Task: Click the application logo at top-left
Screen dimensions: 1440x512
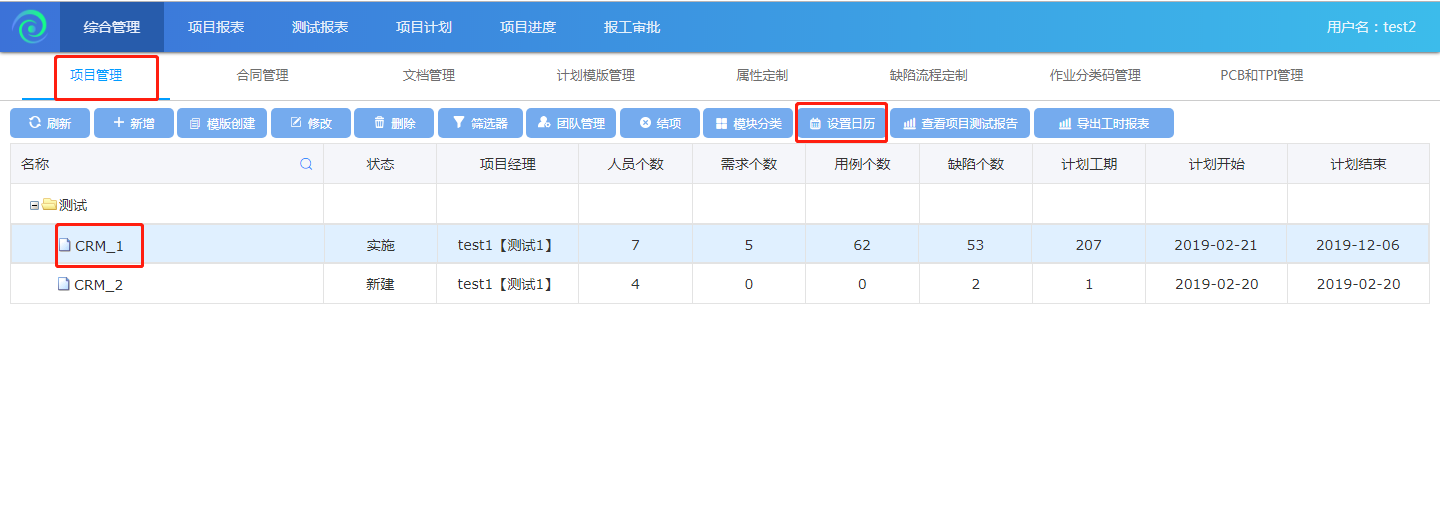Action: pos(30,27)
